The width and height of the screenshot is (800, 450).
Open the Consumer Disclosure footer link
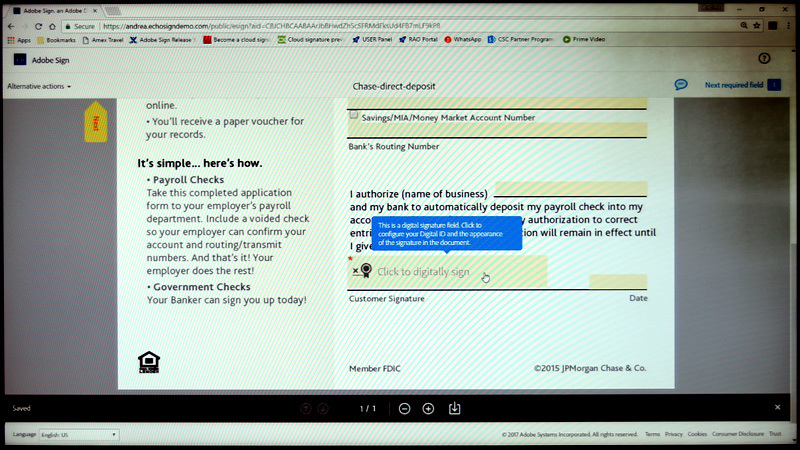coord(738,434)
